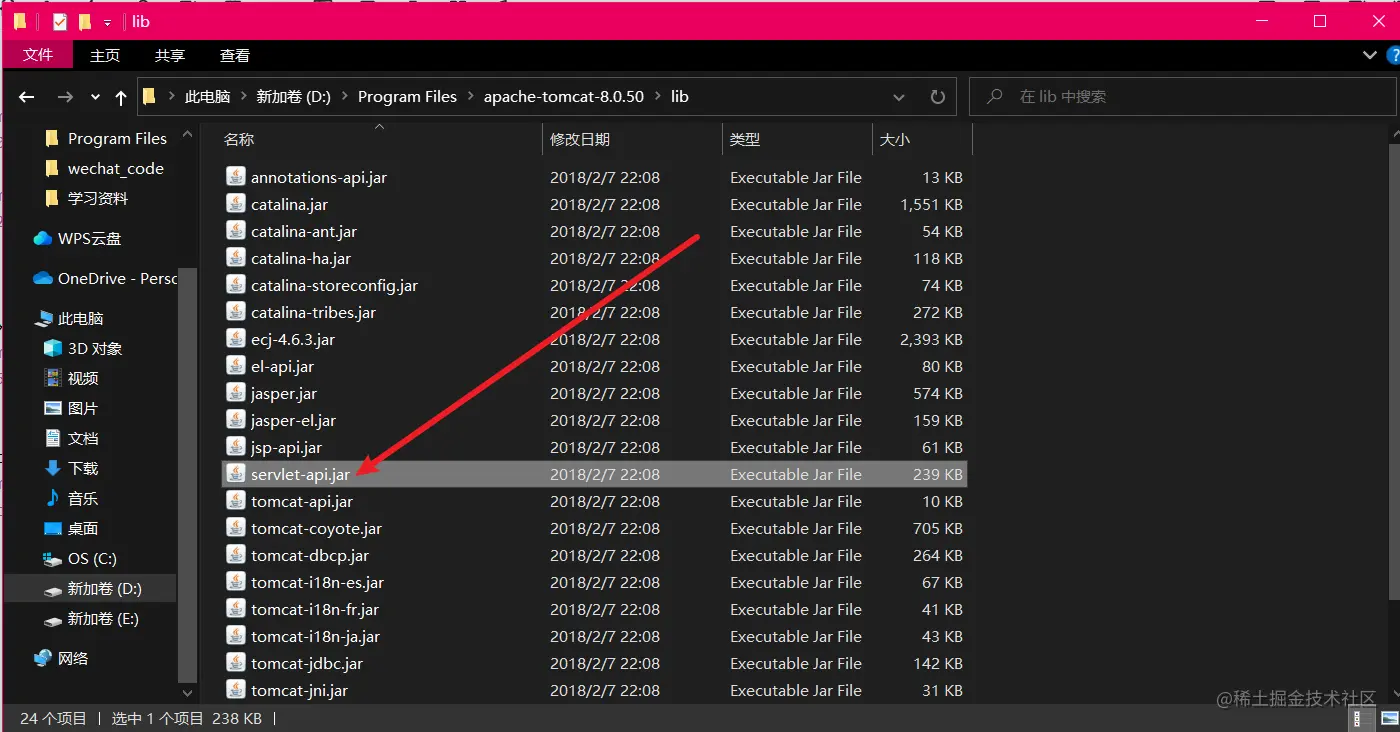Viewport: 1400px width, 732px height.
Task: Click the 音乐 music note icon
Action: coord(53,498)
